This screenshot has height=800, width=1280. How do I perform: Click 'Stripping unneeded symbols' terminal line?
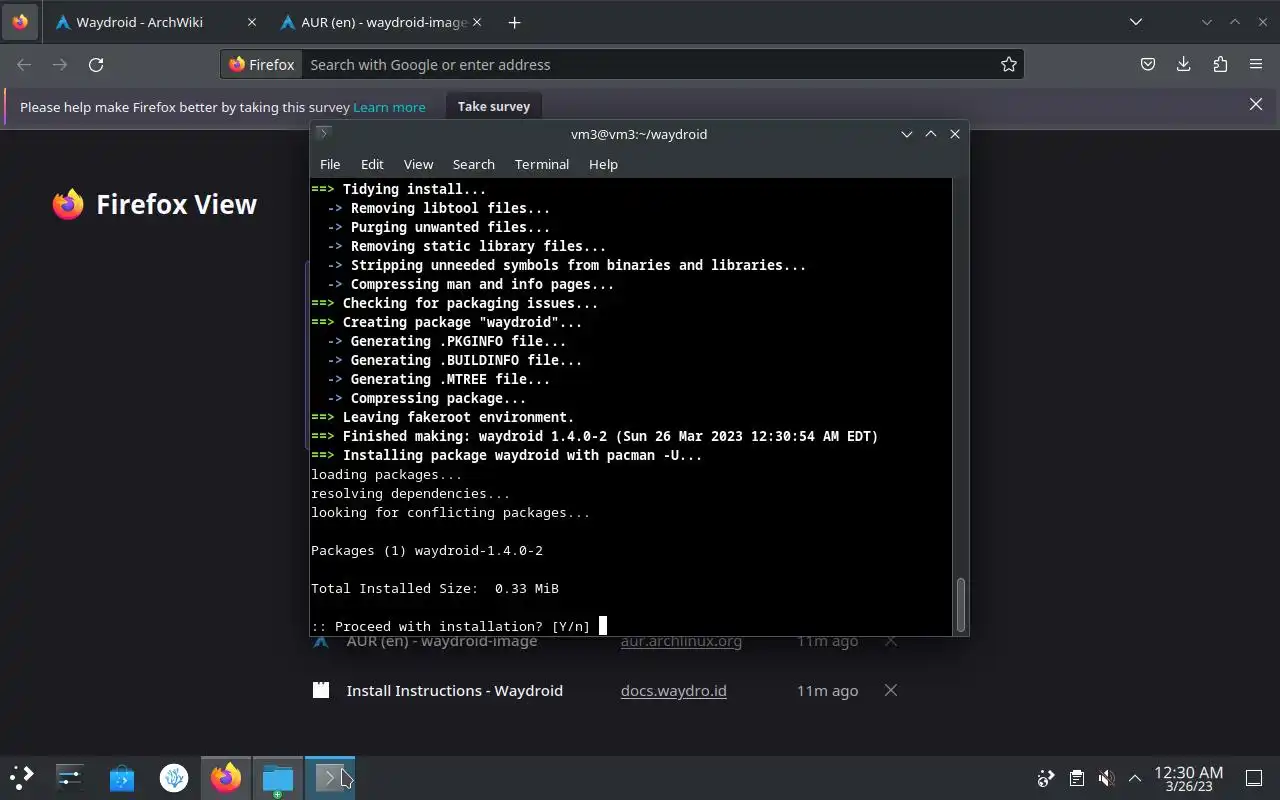[x=567, y=266]
